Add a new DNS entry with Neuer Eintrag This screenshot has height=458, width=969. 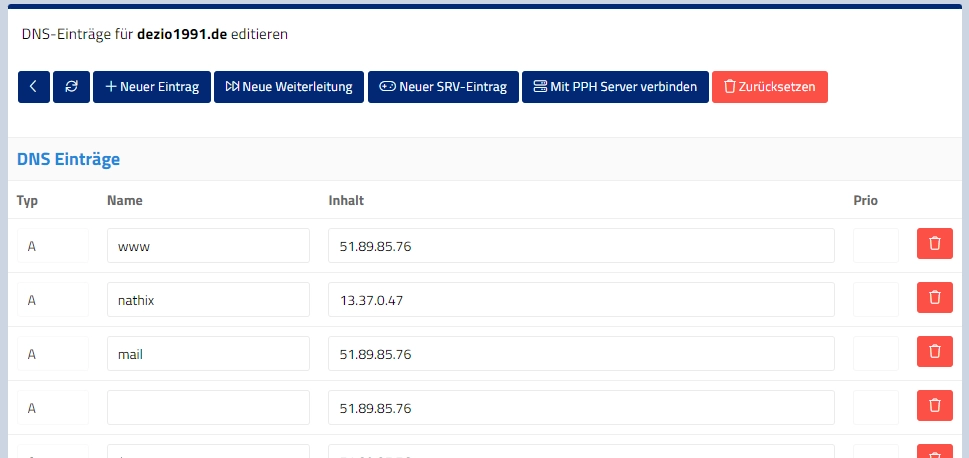point(152,87)
